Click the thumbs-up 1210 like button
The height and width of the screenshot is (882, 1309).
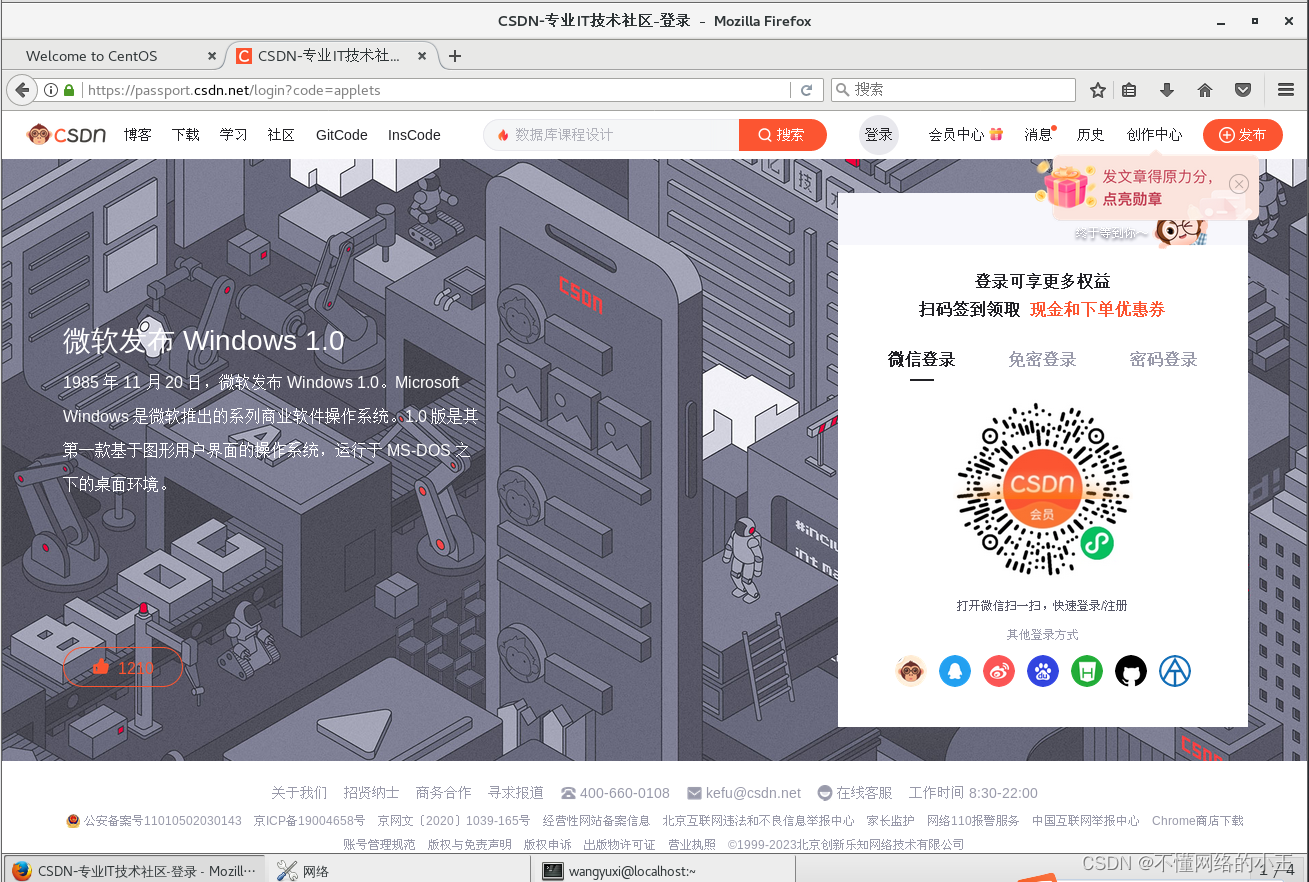click(x=123, y=667)
